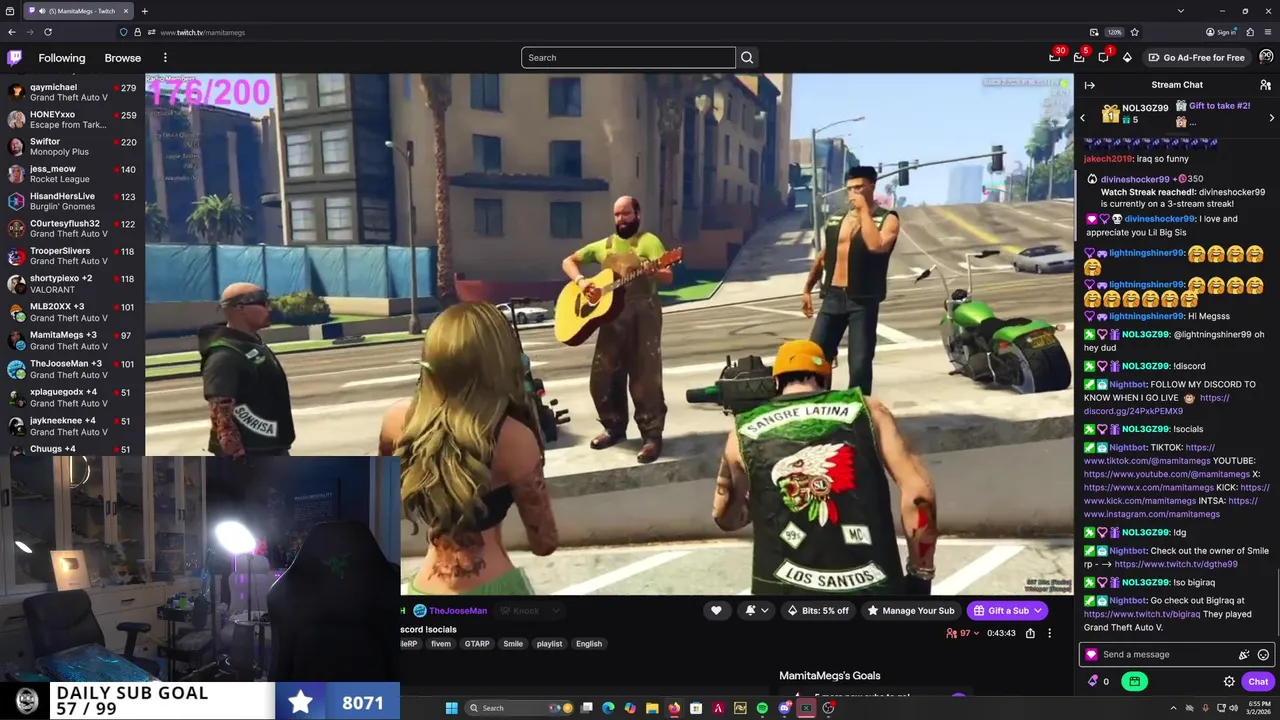Viewport: 1280px width, 720px height.
Task: Open the Prime loot icon with badge 30
Action: click(1055, 57)
